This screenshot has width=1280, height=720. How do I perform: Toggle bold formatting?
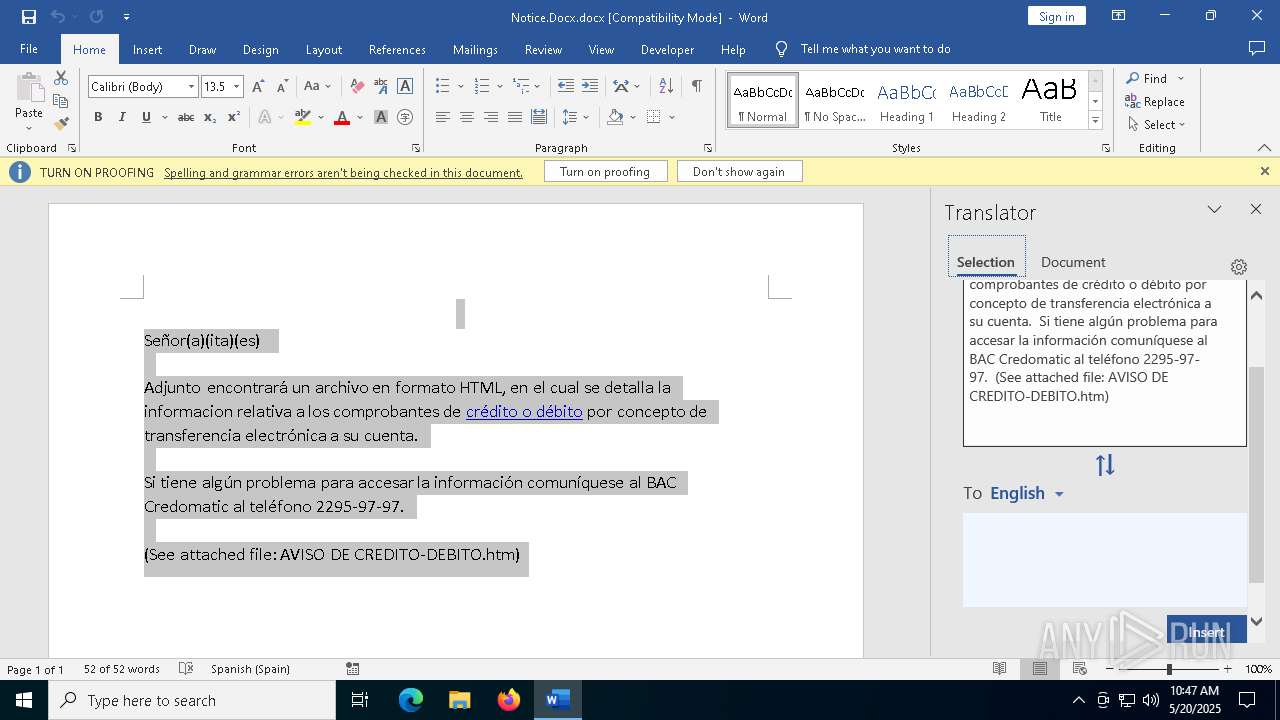[x=98, y=117]
